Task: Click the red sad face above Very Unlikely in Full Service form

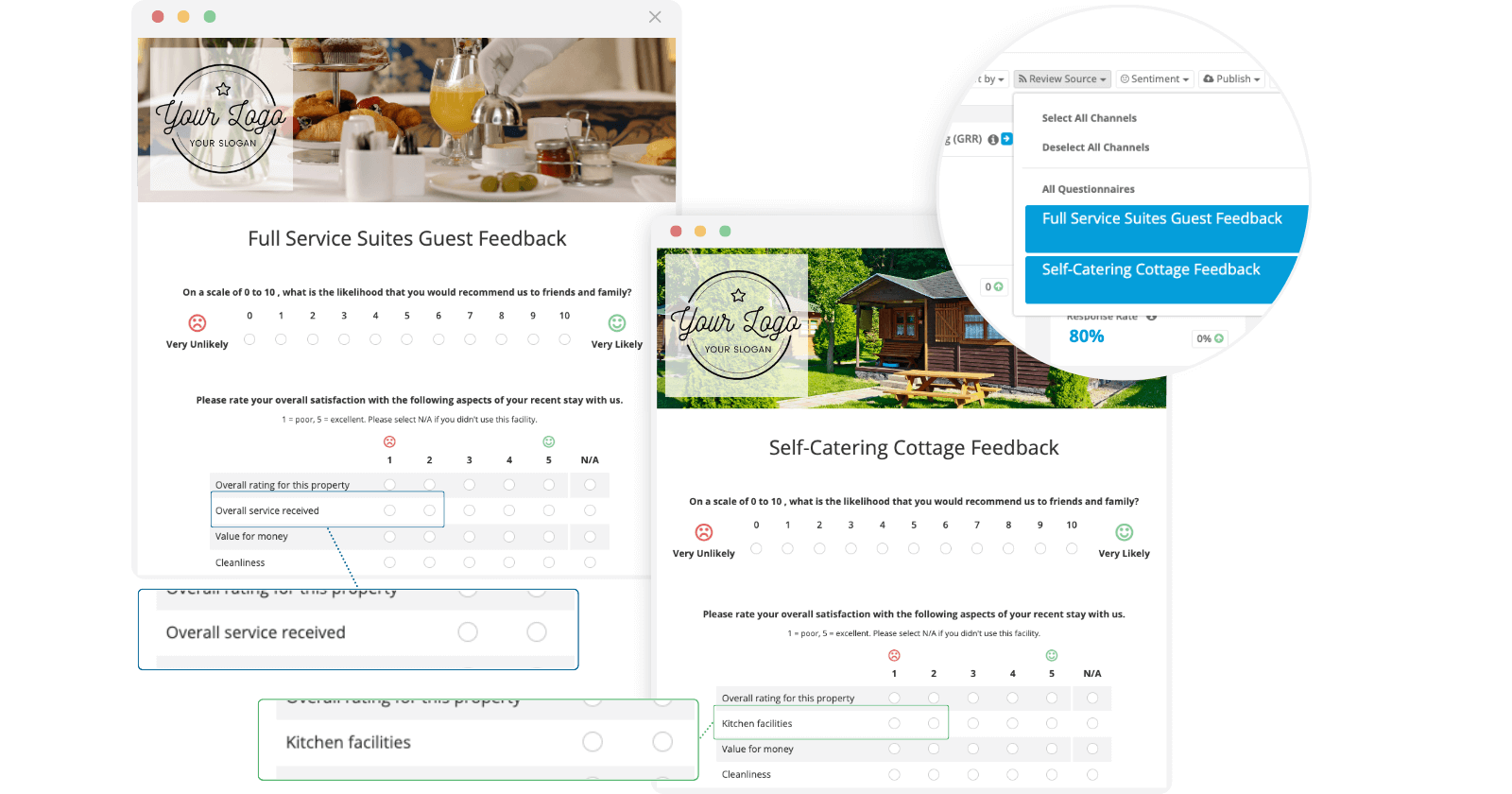Action: [198, 323]
